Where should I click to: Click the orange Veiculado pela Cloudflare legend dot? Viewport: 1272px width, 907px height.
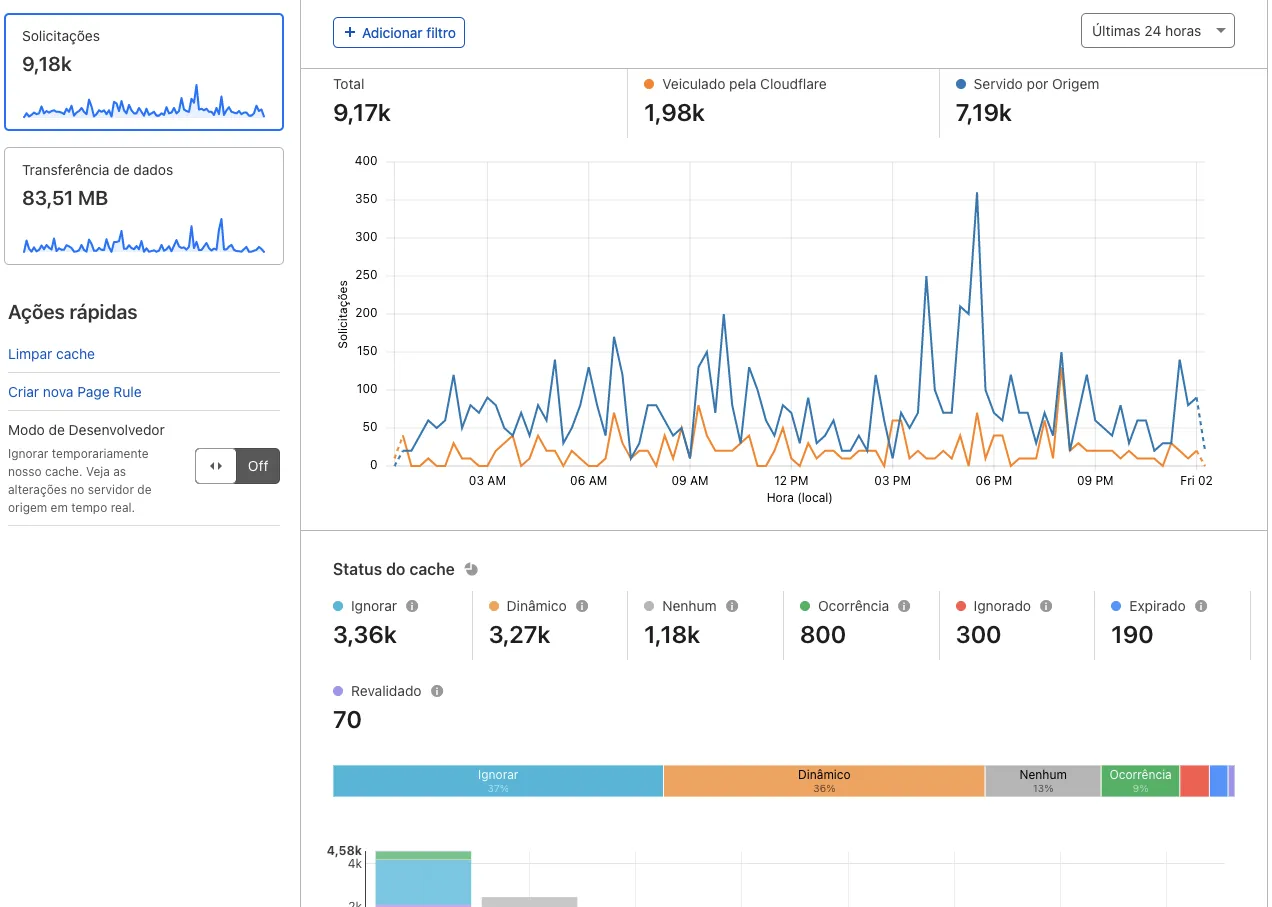(650, 84)
